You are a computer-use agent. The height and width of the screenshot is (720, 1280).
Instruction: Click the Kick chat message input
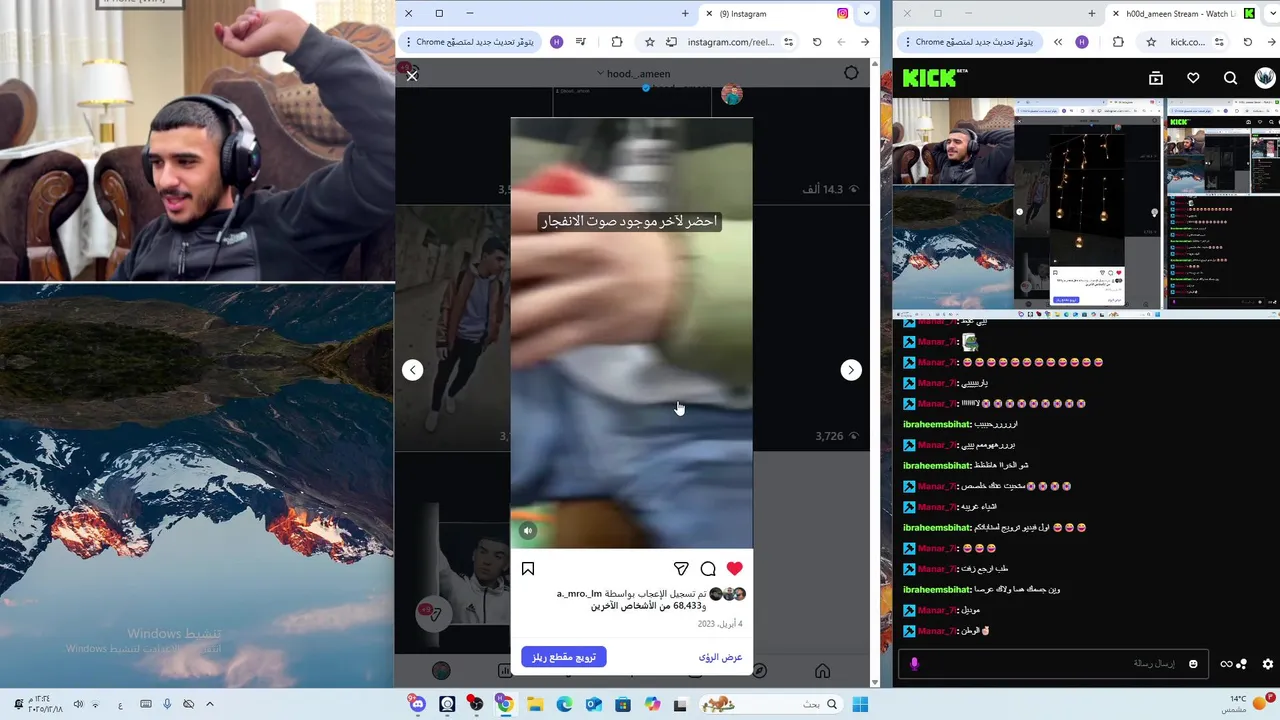1055,663
